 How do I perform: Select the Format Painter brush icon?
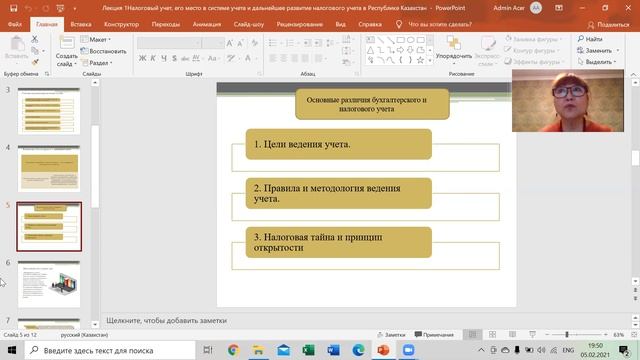tap(35, 62)
